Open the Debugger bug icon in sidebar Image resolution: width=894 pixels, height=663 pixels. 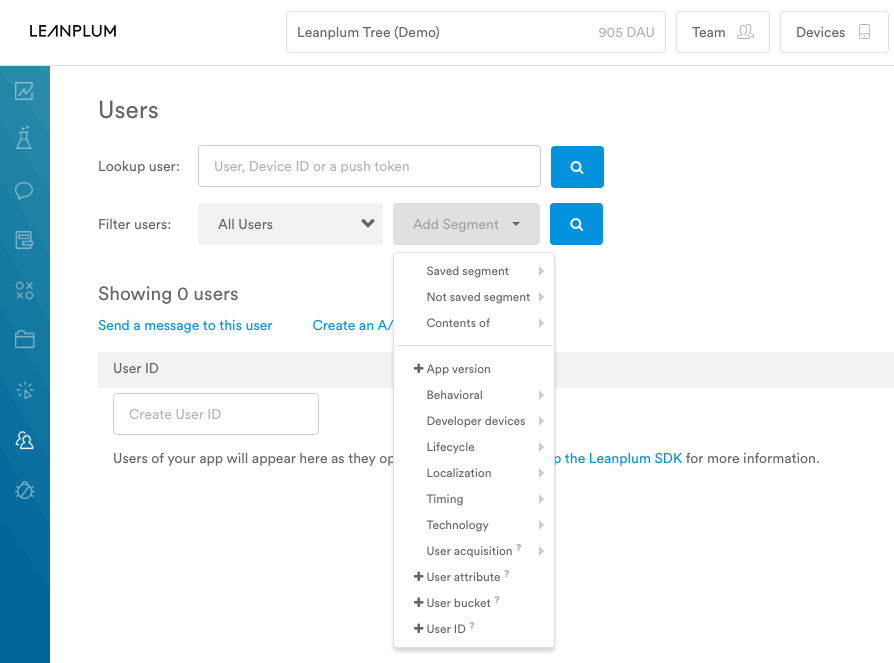pos(24,490)
